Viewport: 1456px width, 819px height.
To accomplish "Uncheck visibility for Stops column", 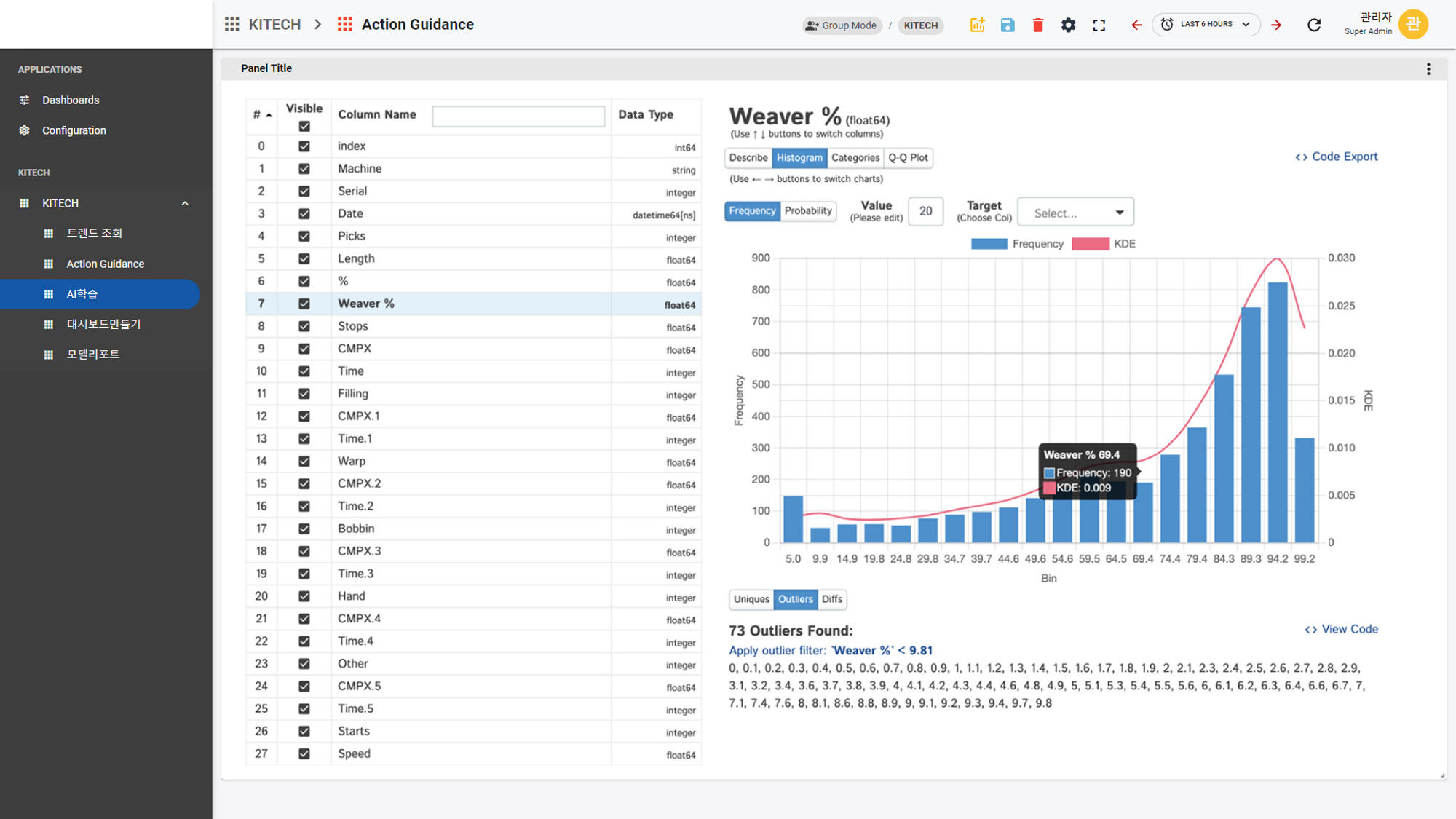I will tap(304, 326).
